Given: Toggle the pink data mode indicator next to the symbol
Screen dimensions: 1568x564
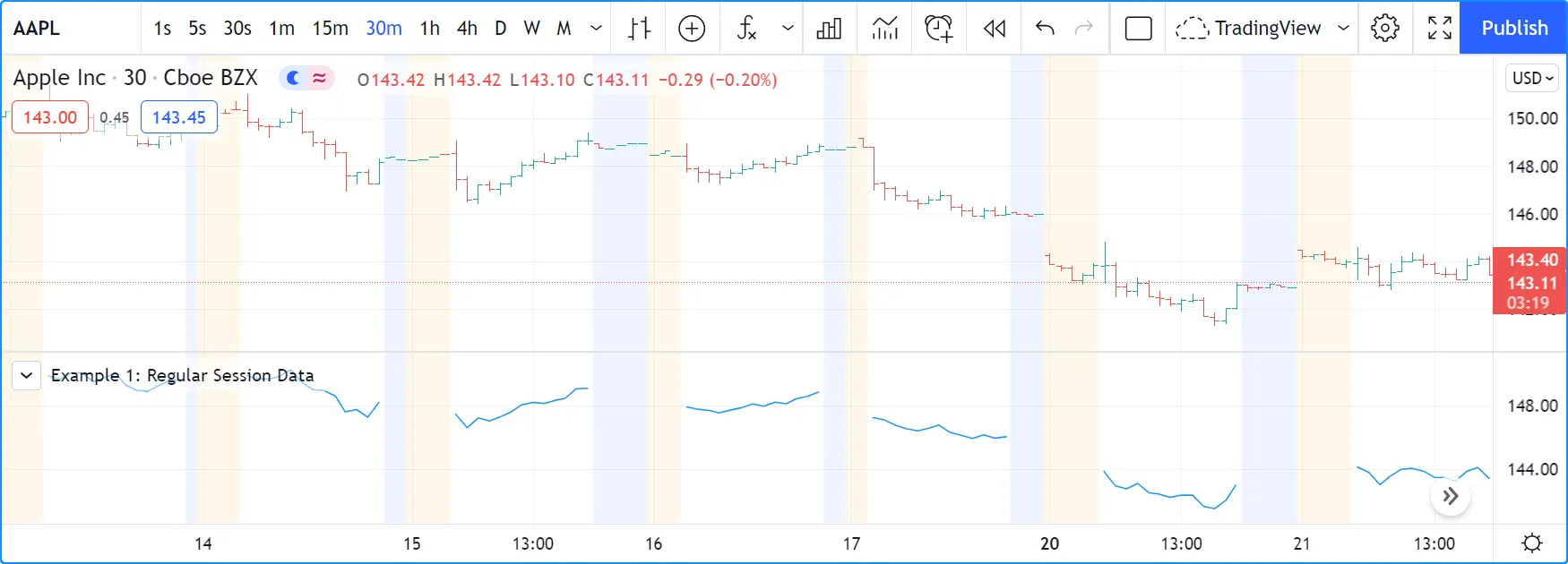Looking at the screenshot, I should [x=319, y=79].
